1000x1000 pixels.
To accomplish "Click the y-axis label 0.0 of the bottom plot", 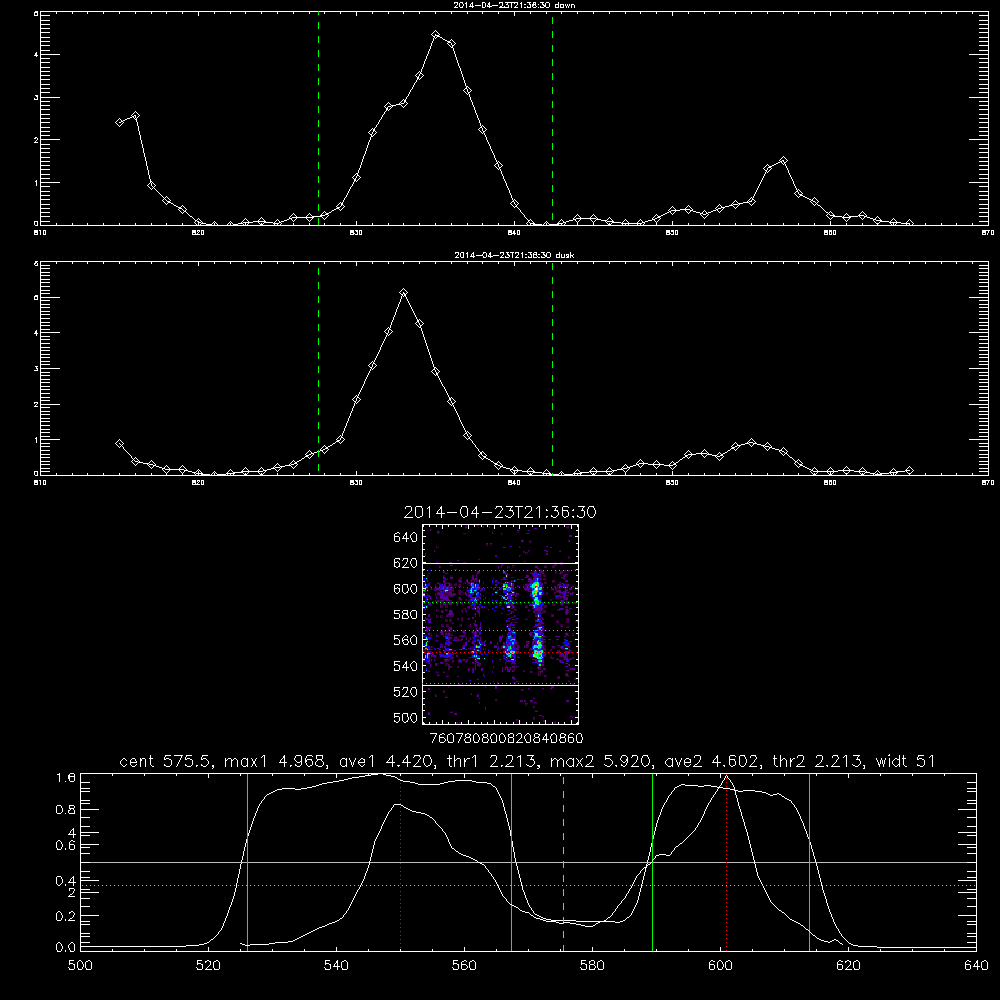I will pyautogui.click(x=66, y=947).
